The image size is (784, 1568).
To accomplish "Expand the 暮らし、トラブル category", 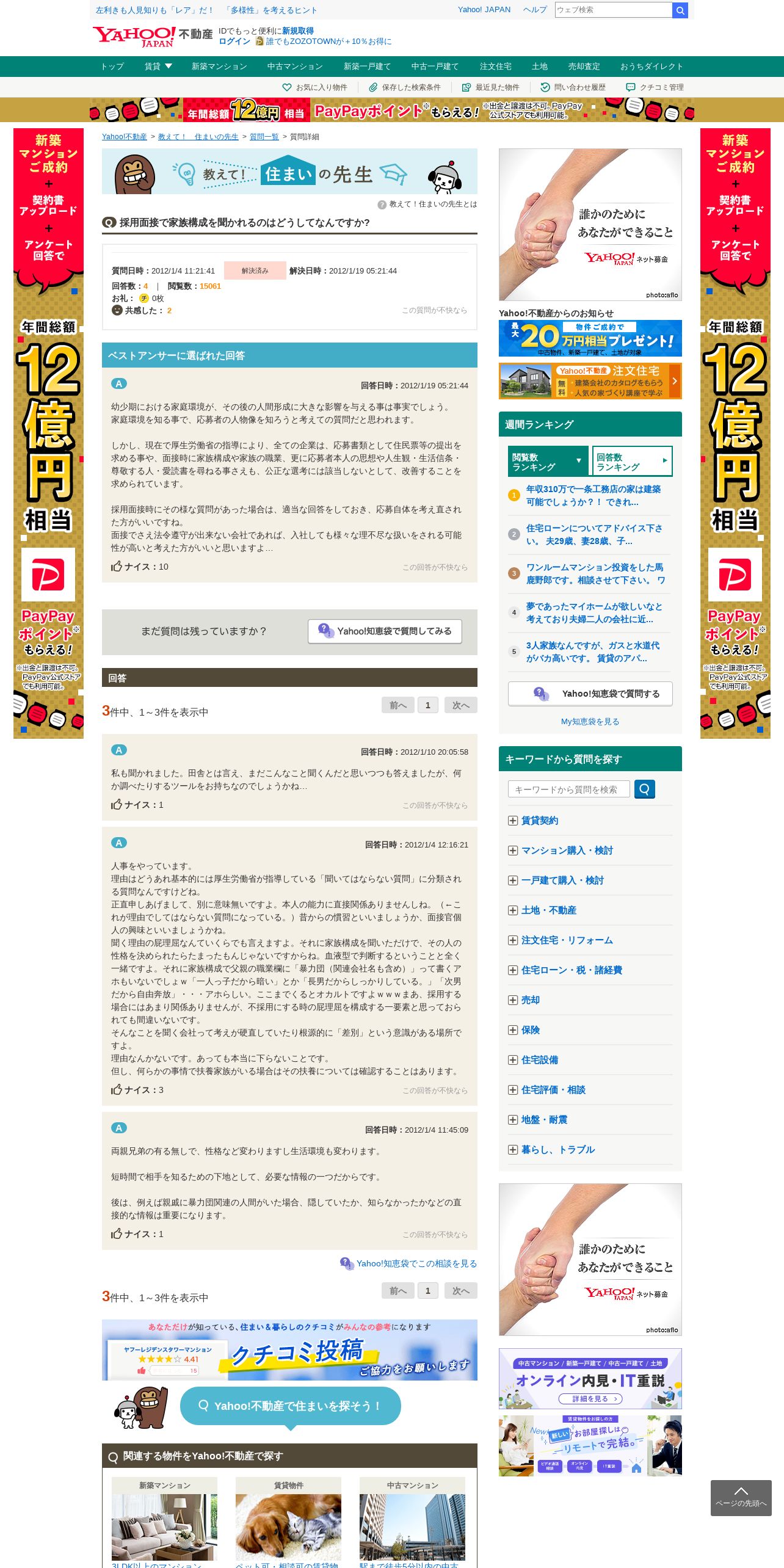I will [513, 1150].
